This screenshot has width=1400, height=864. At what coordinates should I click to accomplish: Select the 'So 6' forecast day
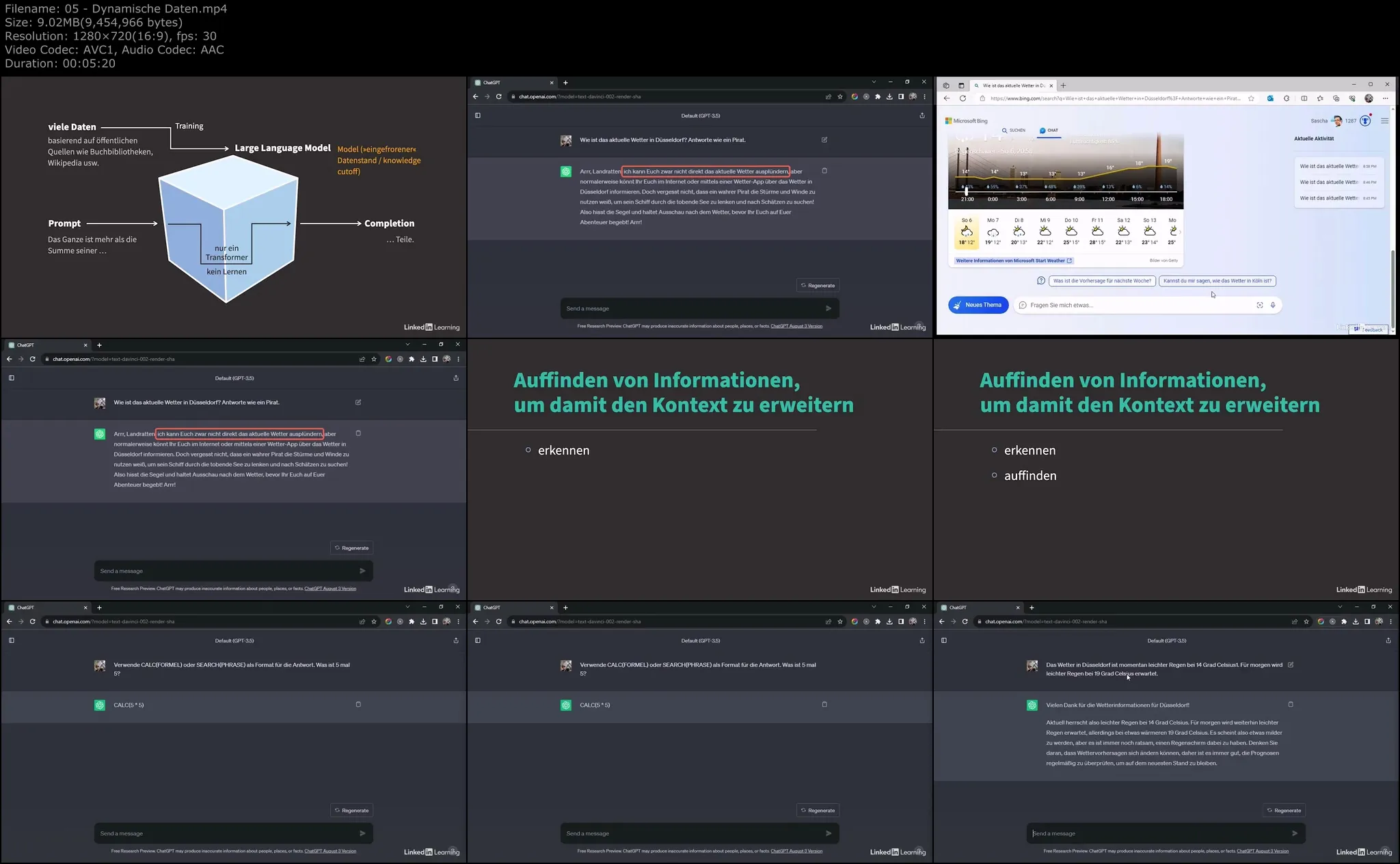[967, 232]
